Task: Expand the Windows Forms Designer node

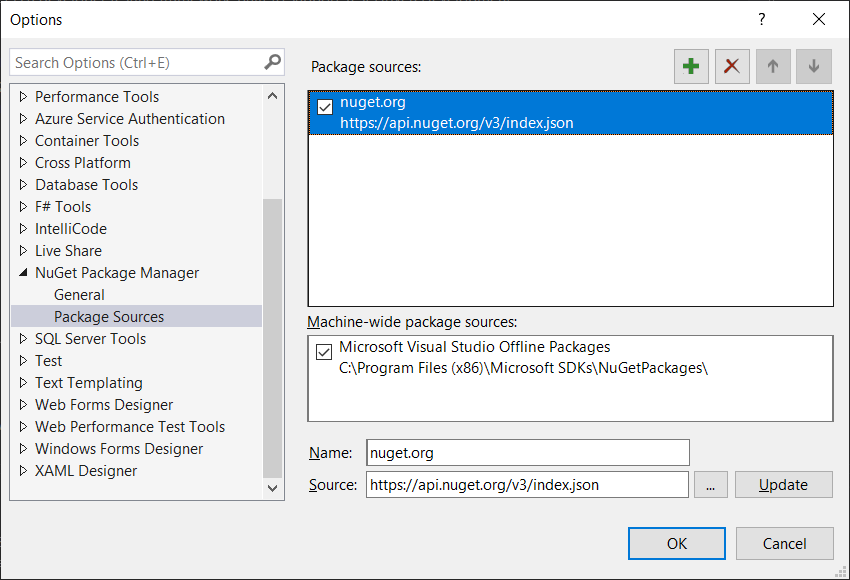Action: tap(23, 448)
